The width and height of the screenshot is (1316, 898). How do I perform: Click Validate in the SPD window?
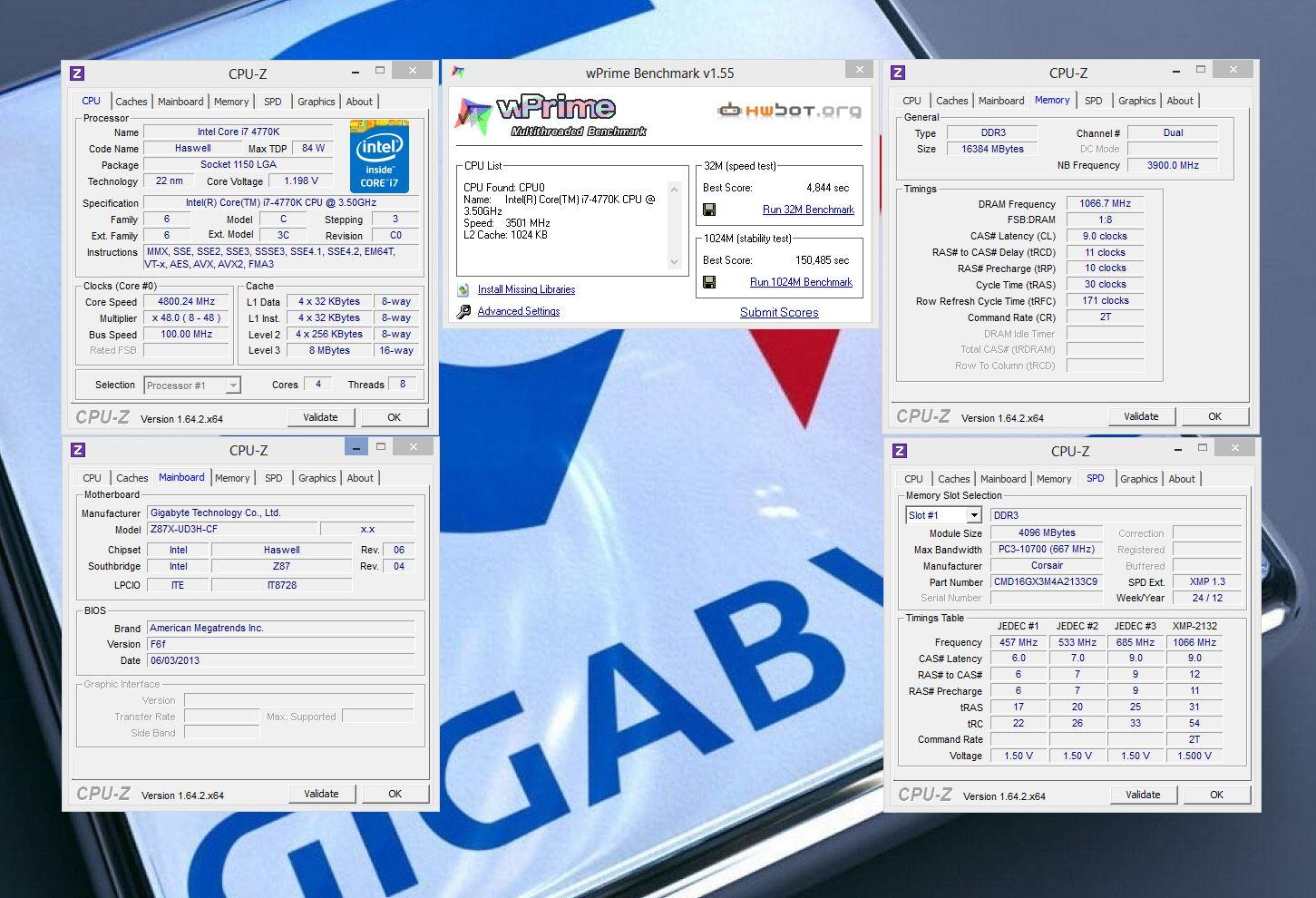pos(1143,795)
